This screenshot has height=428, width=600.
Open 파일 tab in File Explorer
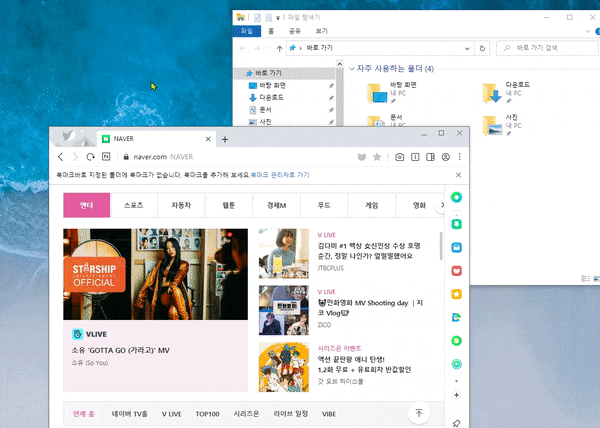(247, 31)
